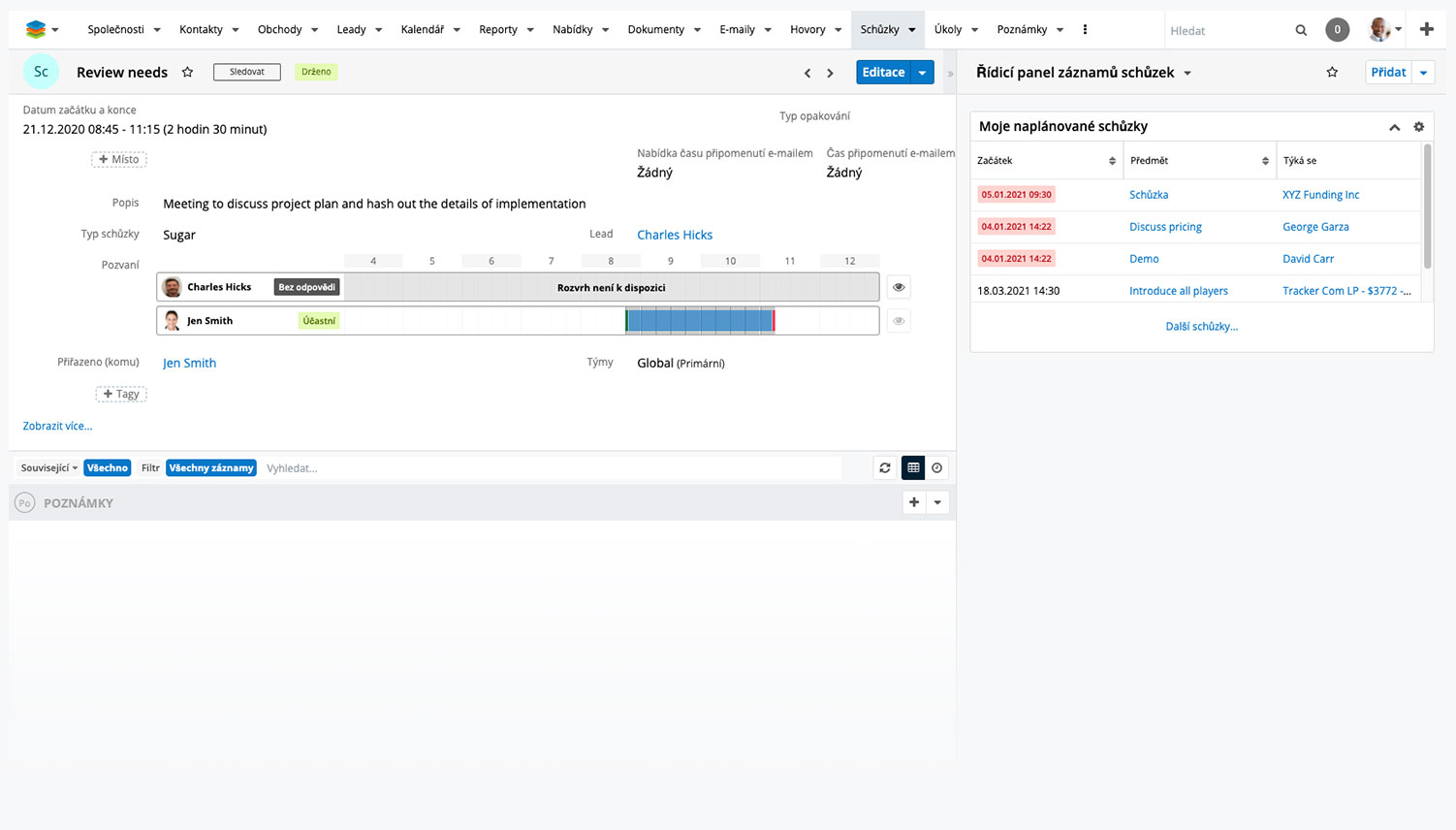Toggle the Sledovat follow button
The image size is (1456, 830).
coord(247,72)
